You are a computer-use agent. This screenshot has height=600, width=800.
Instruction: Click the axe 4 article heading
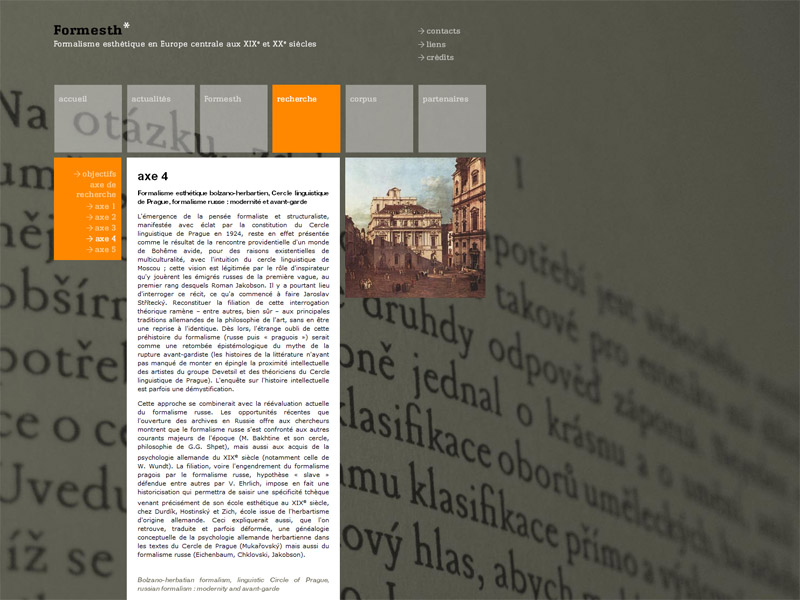tap(153, 177)
